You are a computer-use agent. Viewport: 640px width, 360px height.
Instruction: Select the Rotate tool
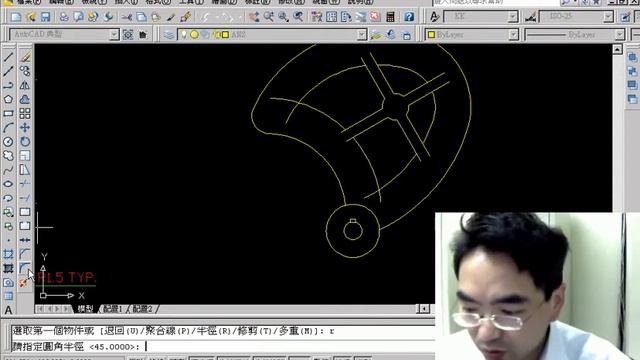(x=25, y=142)
